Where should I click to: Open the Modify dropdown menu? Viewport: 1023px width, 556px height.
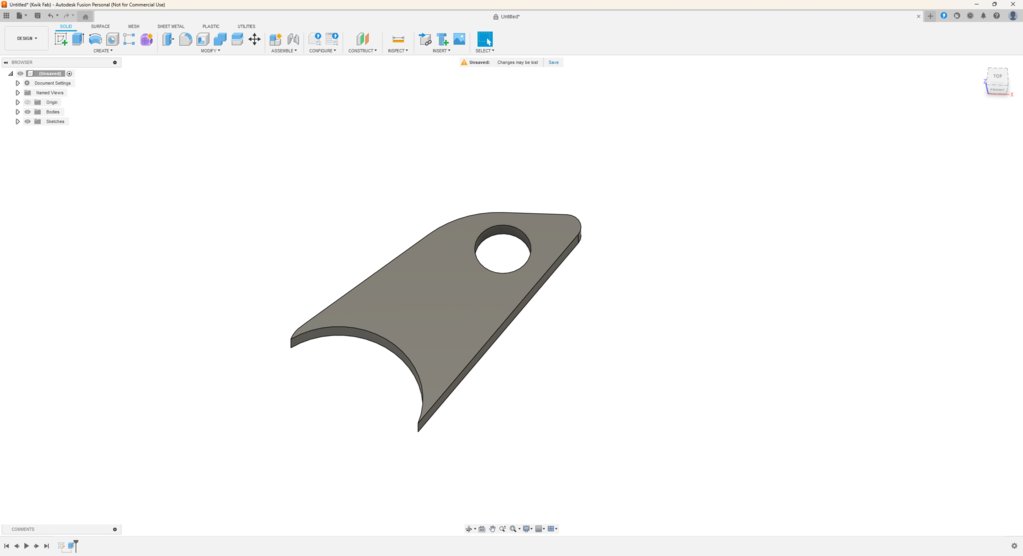pyautogui.click(x=210, y=51)
